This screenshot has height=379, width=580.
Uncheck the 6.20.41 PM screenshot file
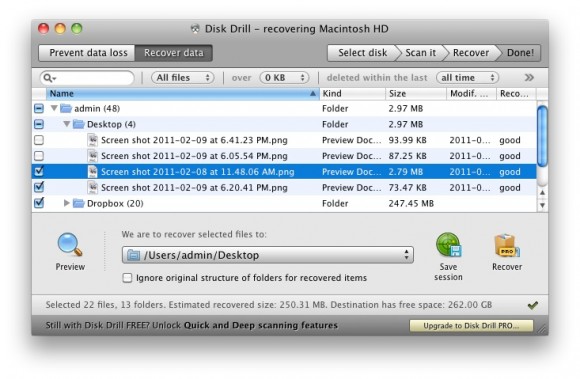click(x=39, y=187)
